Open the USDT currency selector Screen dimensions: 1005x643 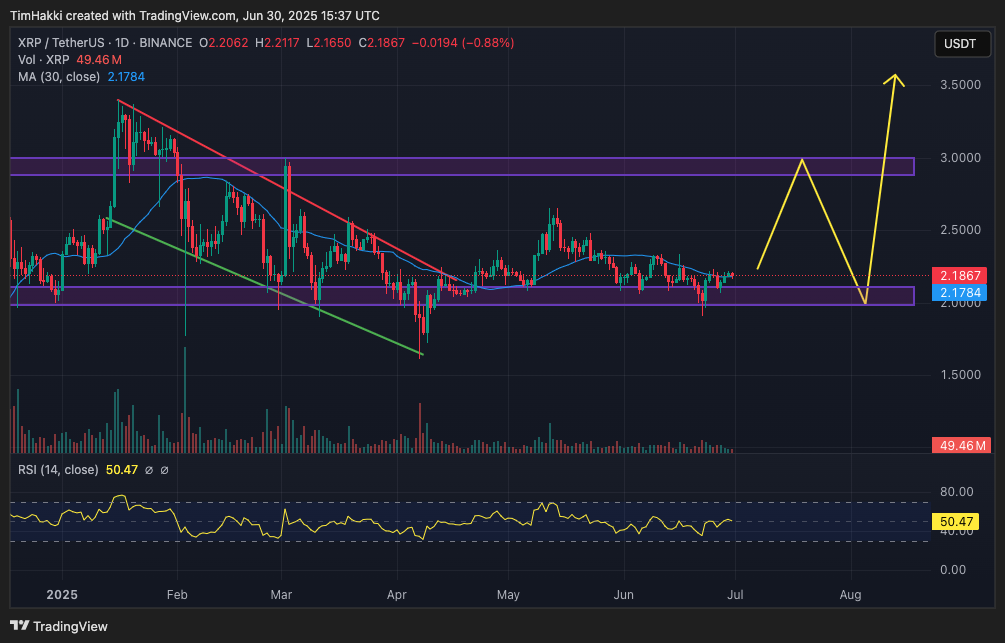960,43
